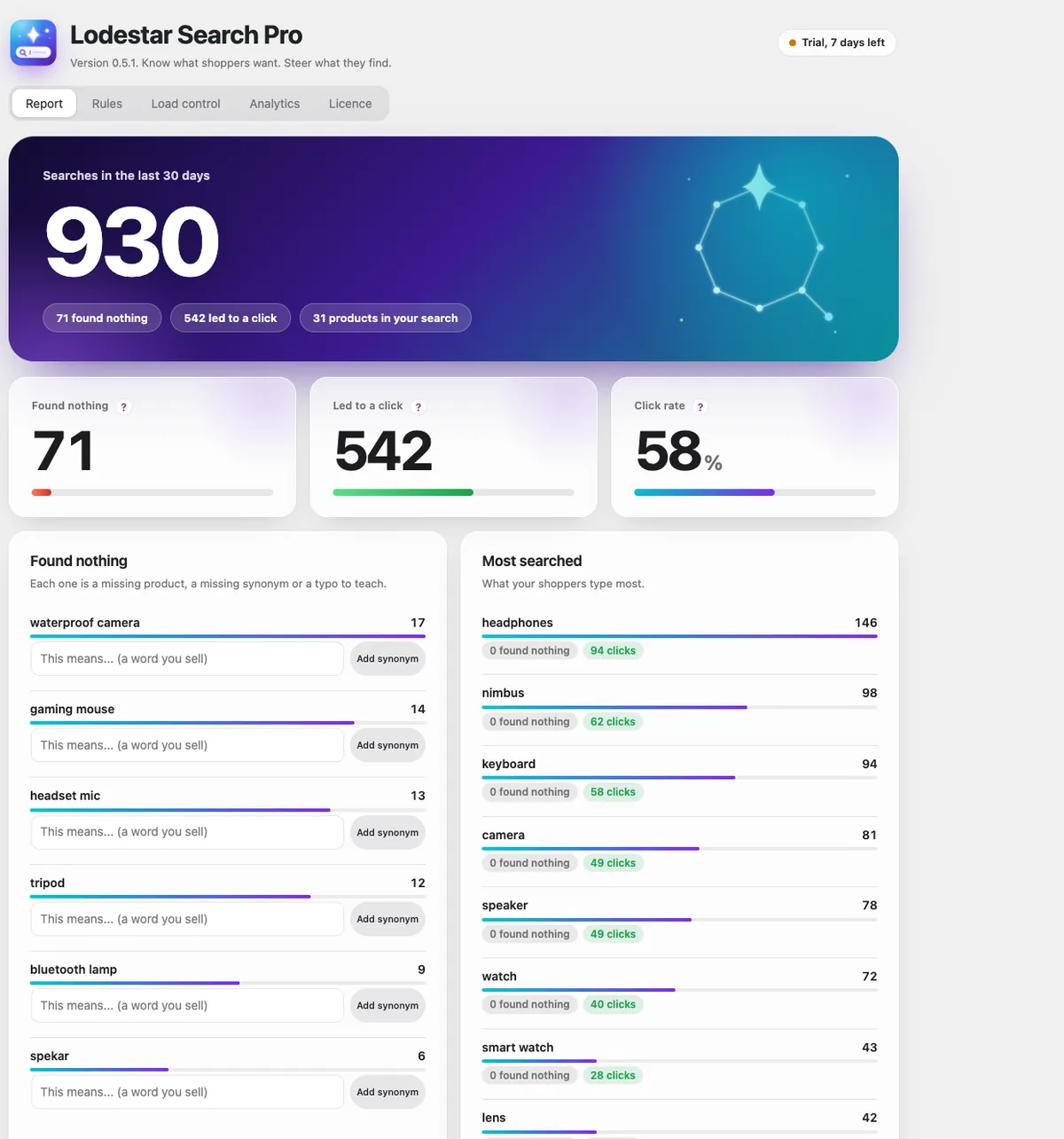
Task: Click the Led to a click green progress bar
Action: point(454,492)
